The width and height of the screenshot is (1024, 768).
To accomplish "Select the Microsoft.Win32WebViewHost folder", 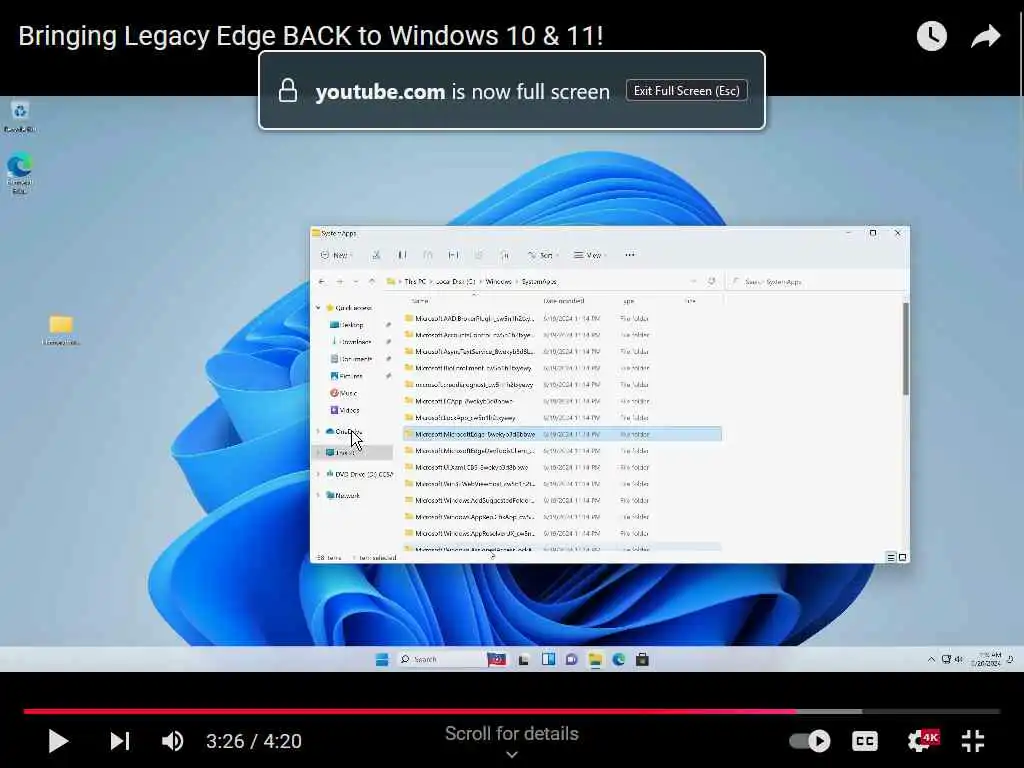I will pyautogui.click(x=562, y=484).
